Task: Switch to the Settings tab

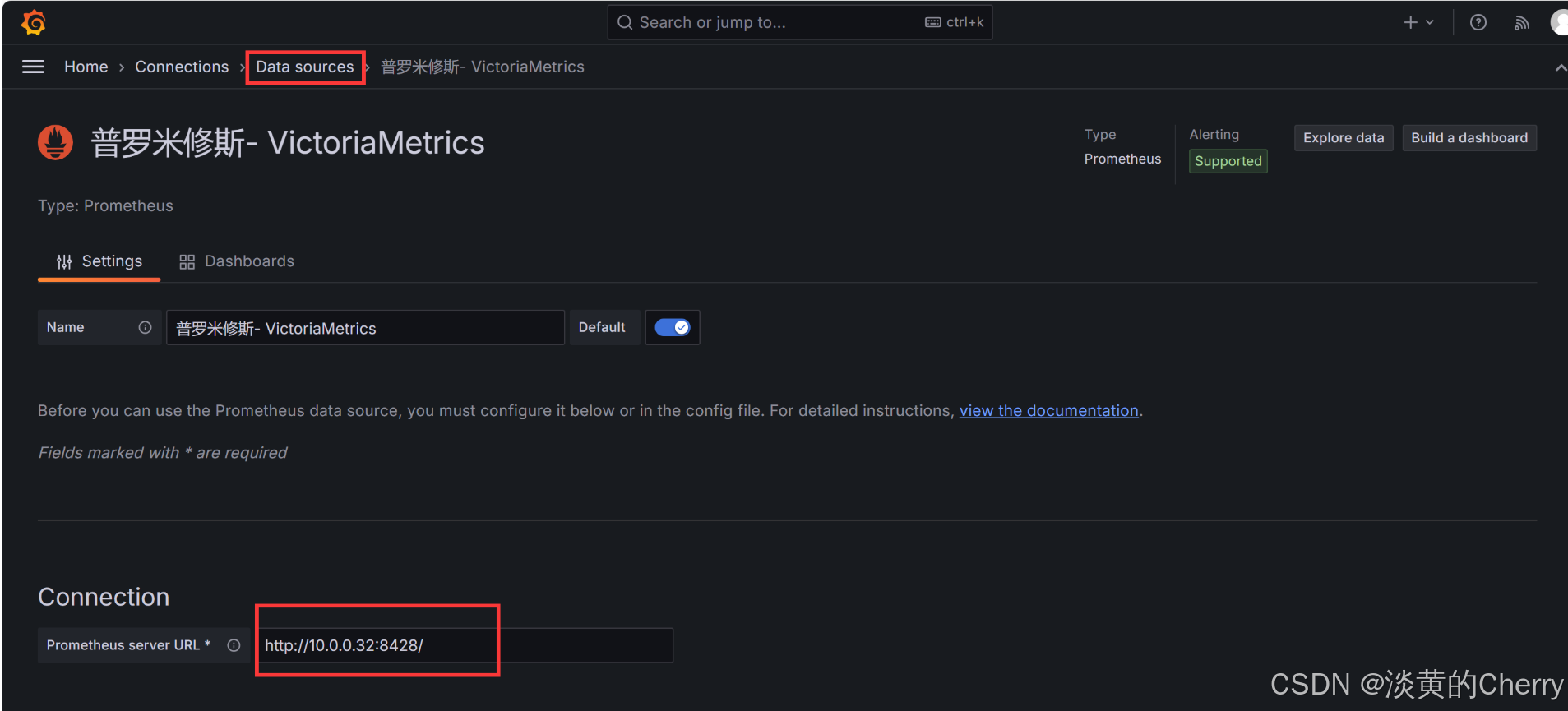Action: coord(99,261)
